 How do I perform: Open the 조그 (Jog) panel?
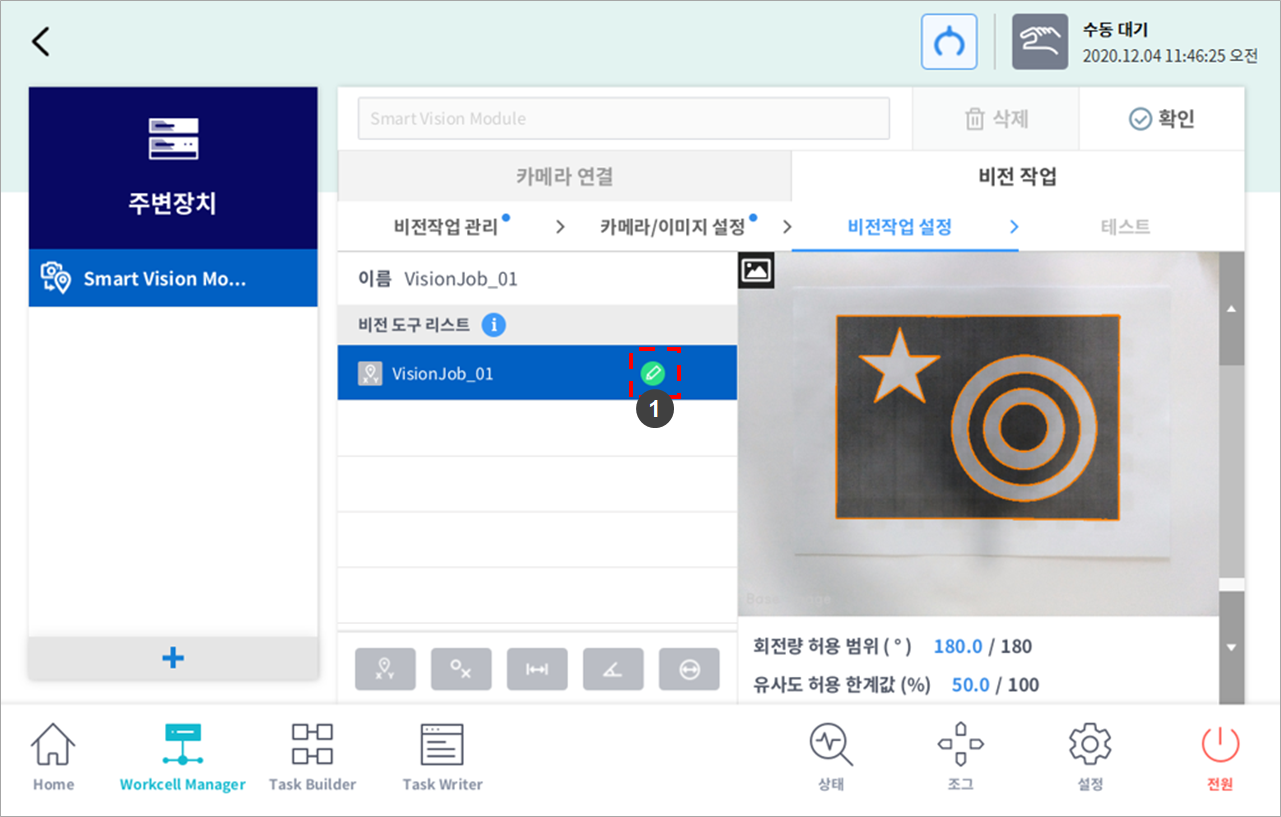coord(960,757)
